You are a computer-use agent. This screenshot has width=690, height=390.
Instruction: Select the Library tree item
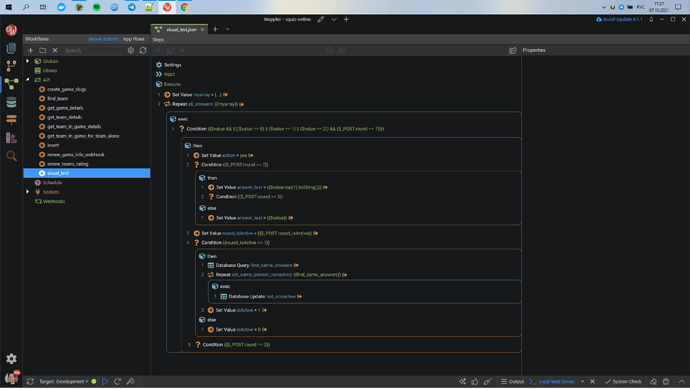point(50,70)
